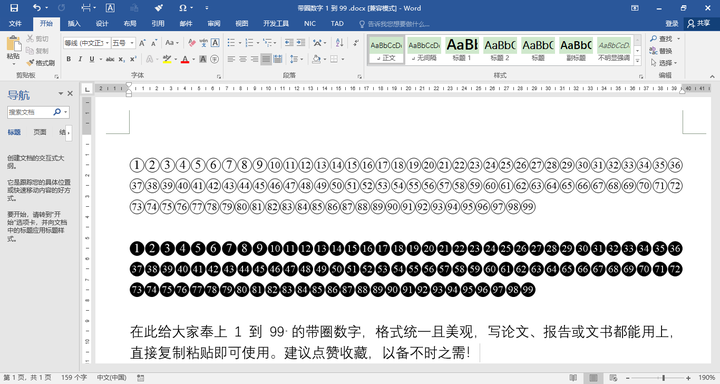720x384 pixels.
Task: Toggle Justify alignment button
Action: click(x=266, y=59)
